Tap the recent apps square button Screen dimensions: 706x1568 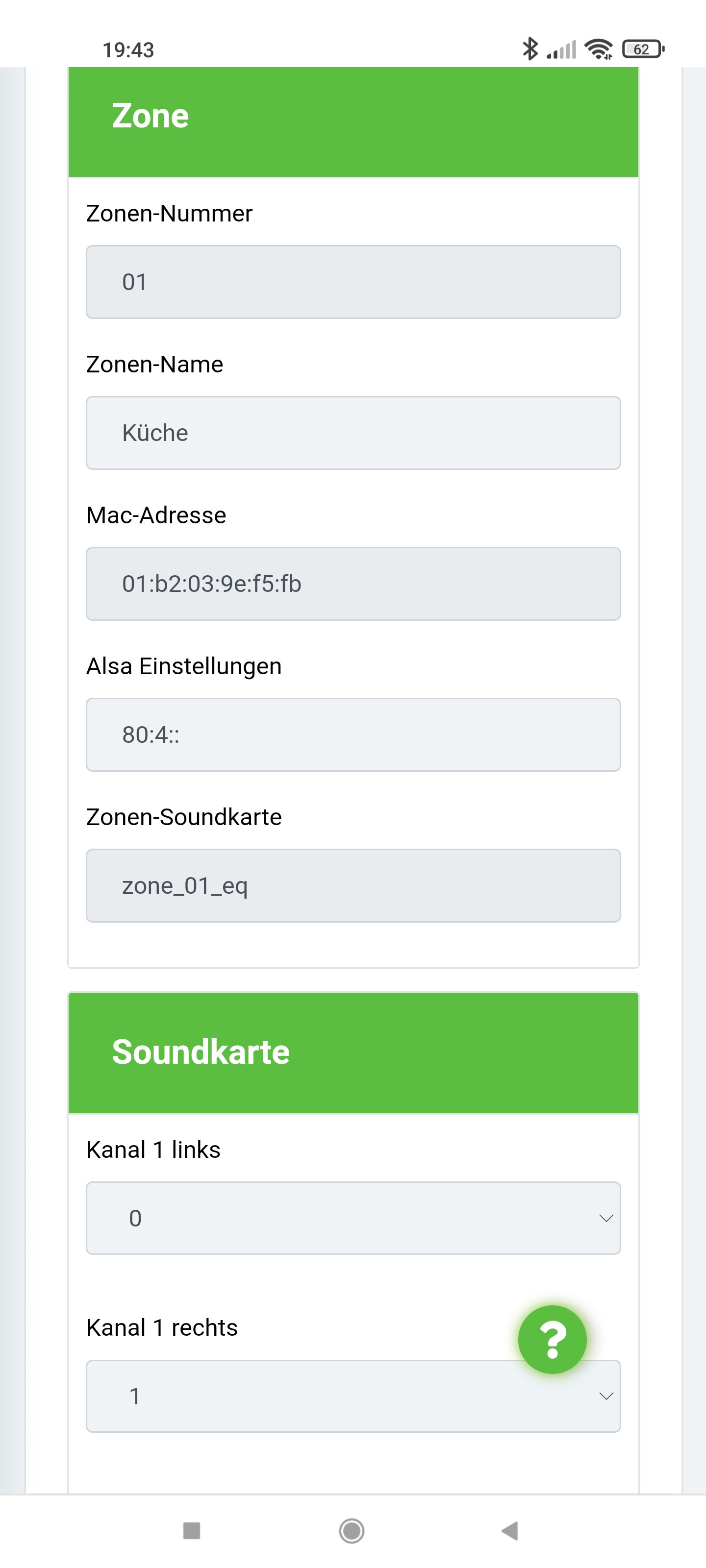pyautogui.click(x=191, y=1530)
